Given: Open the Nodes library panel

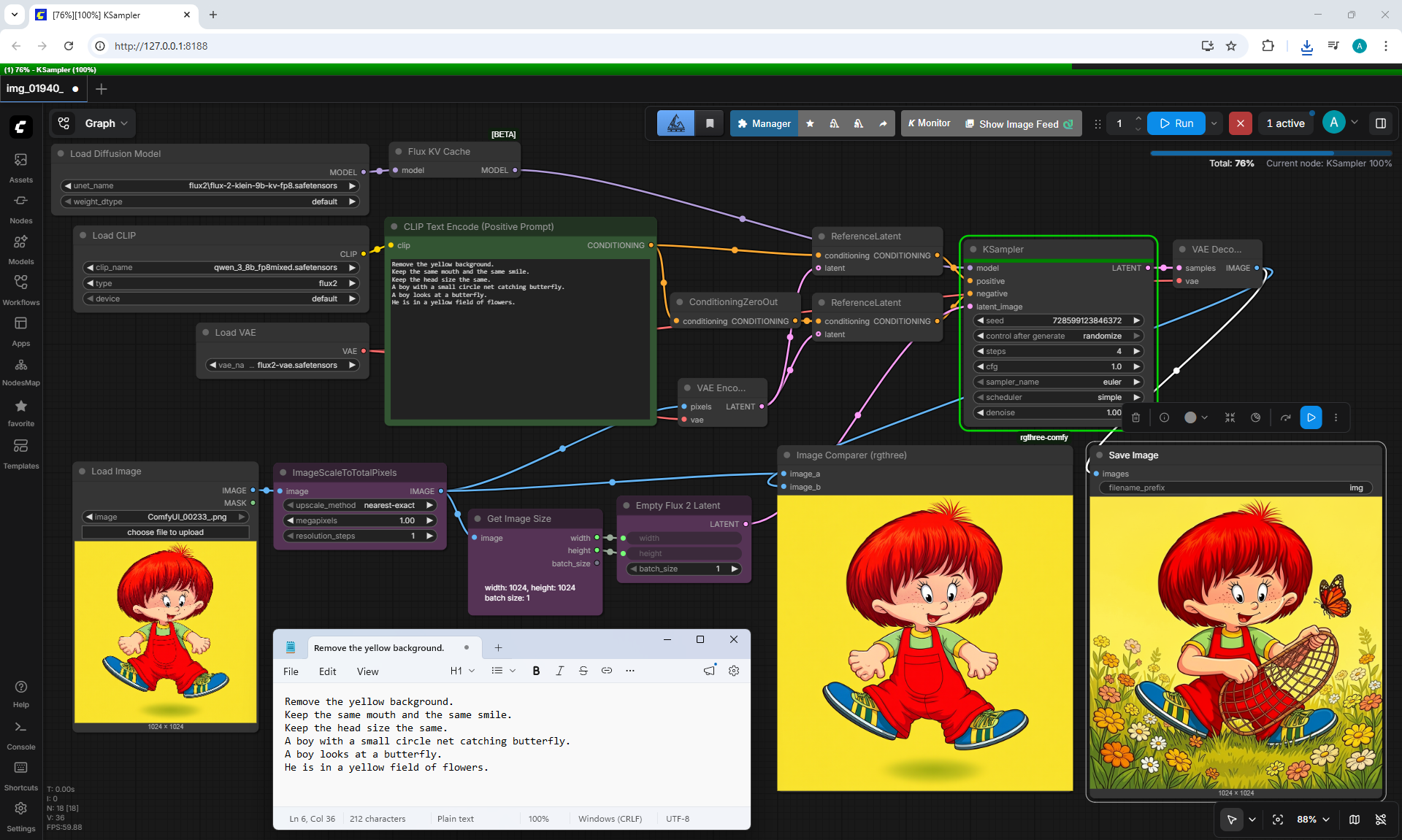Looking at the screenshot, I should click(x=20, y=209).
